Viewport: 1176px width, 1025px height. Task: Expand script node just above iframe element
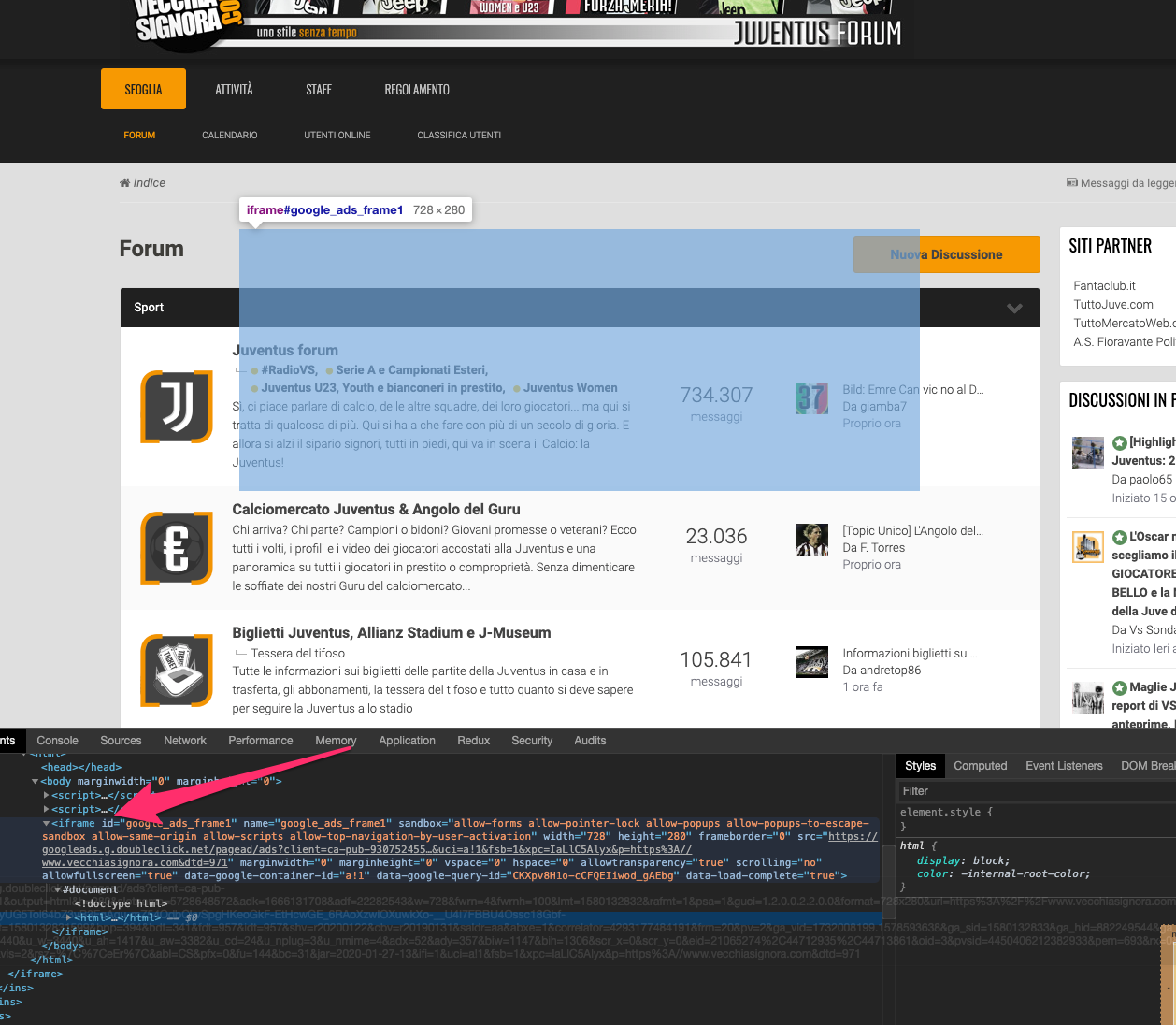47,809
